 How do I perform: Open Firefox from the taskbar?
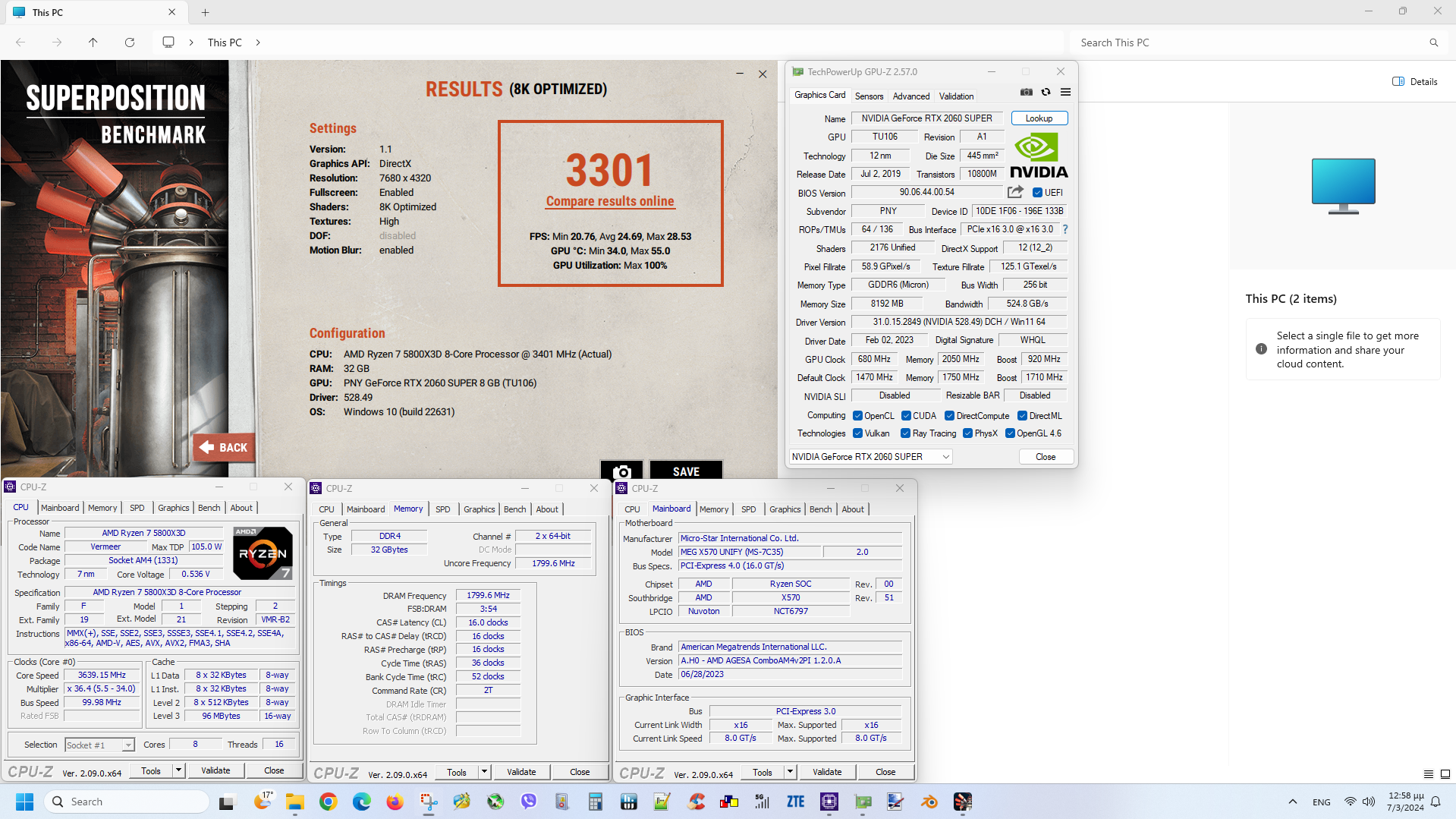tap(395, 802)
